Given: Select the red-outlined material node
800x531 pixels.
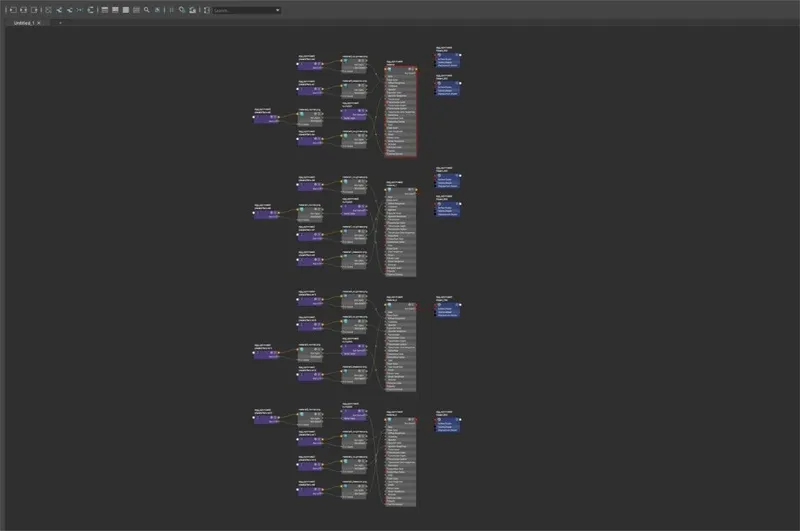Looking at the screenshot, I should 401,111.
